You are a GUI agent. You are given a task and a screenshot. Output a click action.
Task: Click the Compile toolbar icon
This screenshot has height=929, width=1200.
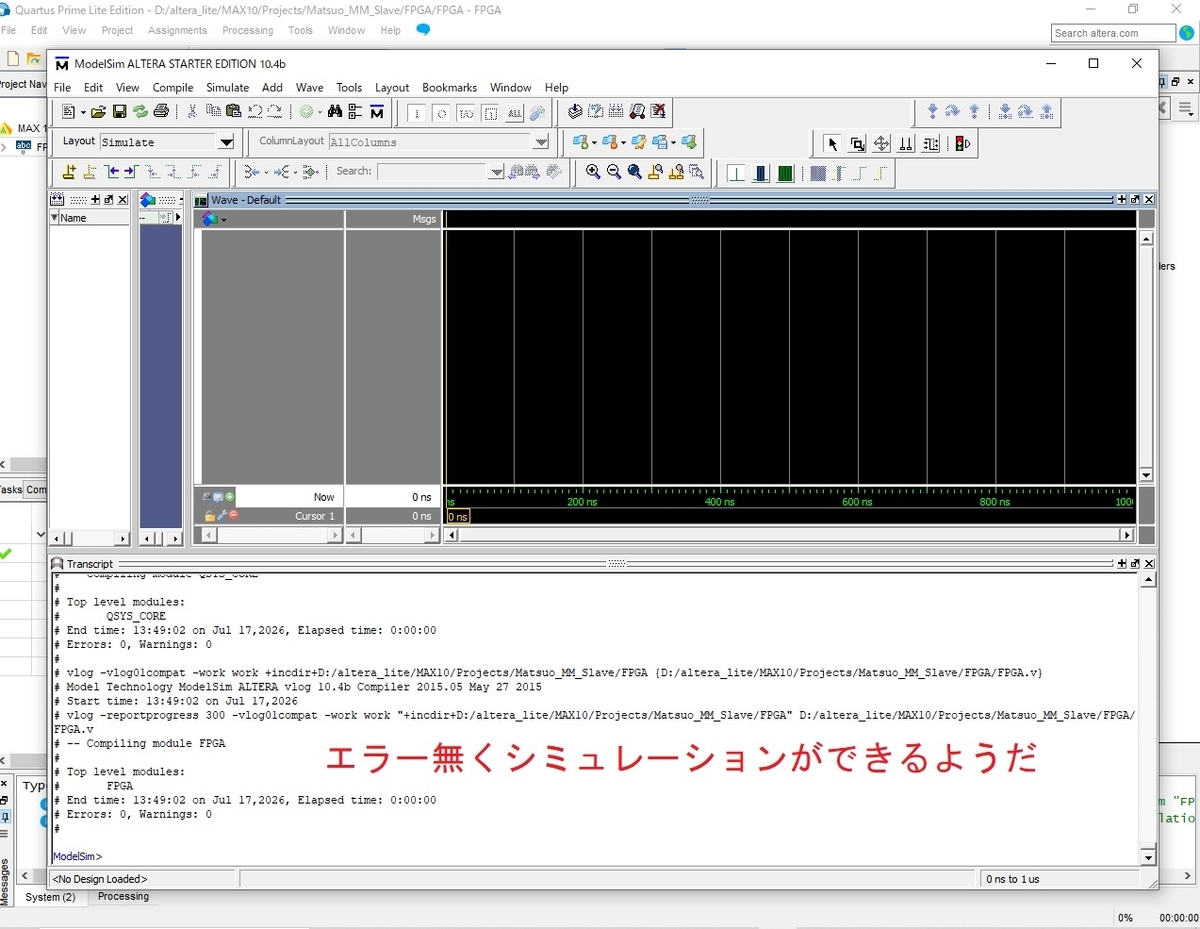tap(575, 112)
